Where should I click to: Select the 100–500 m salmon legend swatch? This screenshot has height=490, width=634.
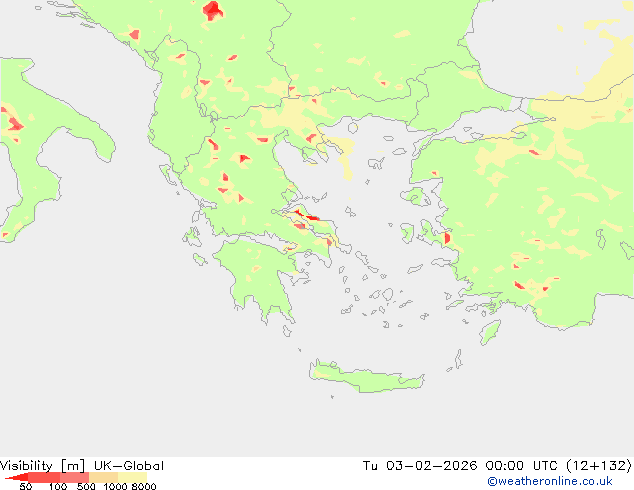pyautogui.click(x=74, y=477)
